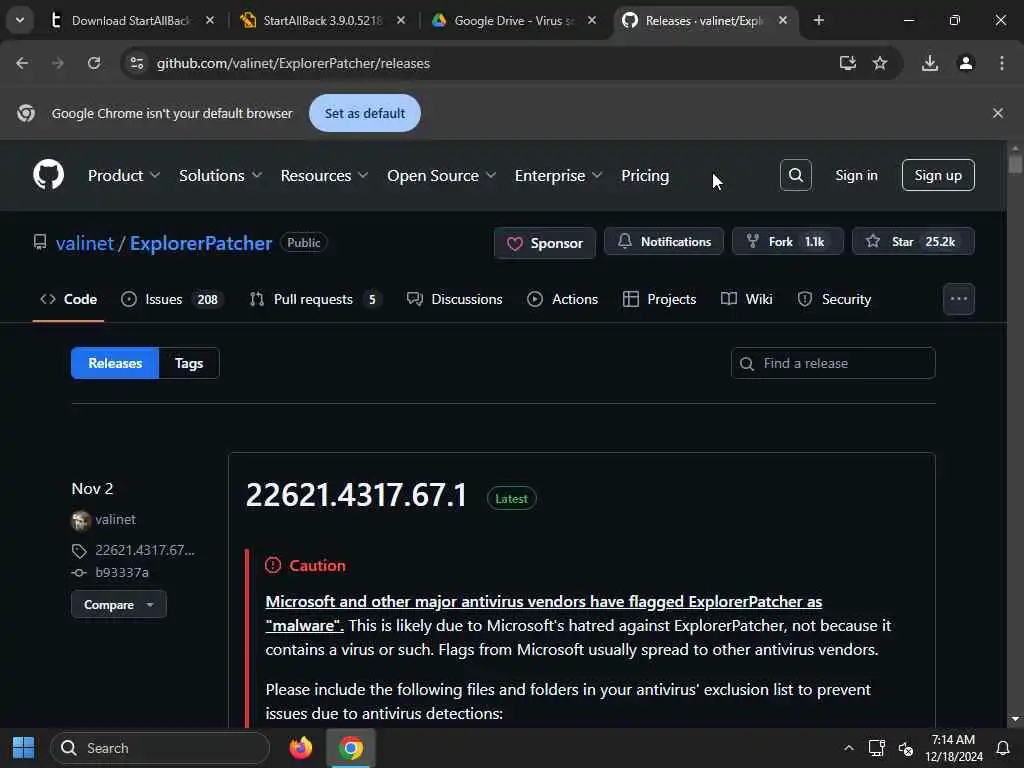Open the Issues tab

pos(172,299)
